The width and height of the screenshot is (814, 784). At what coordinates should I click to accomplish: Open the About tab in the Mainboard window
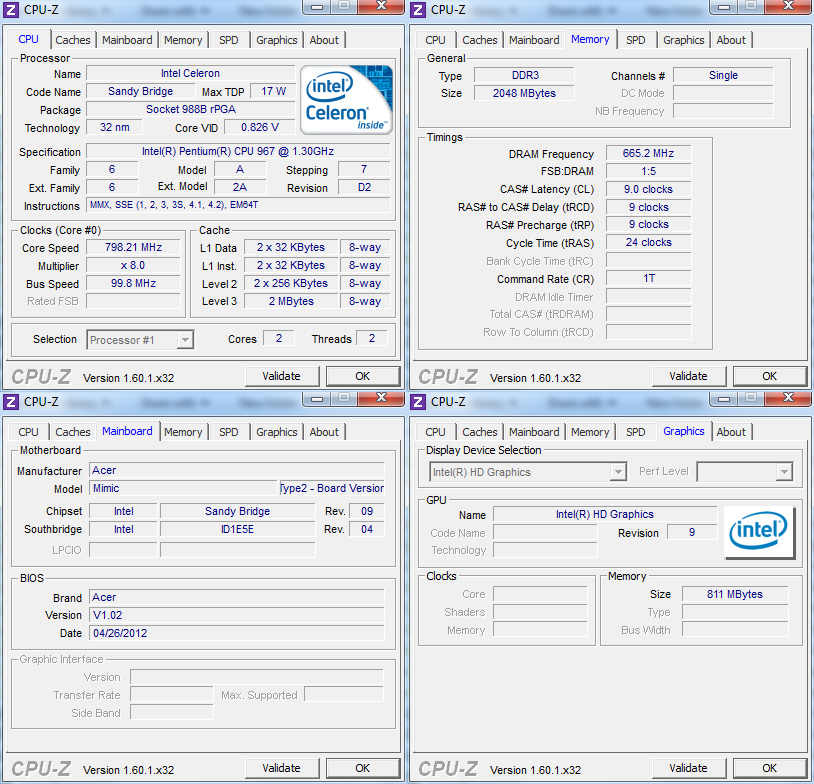click(x=324, y=432)
